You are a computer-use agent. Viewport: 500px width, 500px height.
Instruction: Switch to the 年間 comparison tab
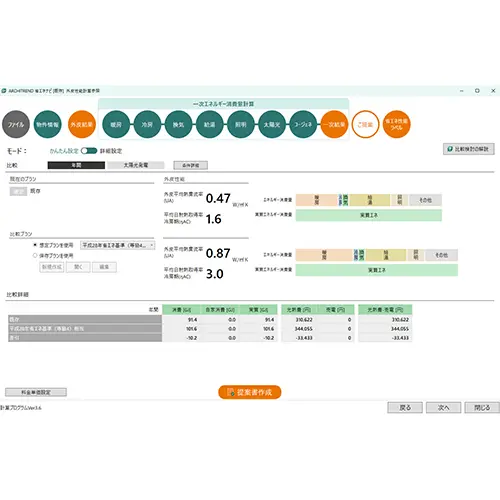point(76,165)
